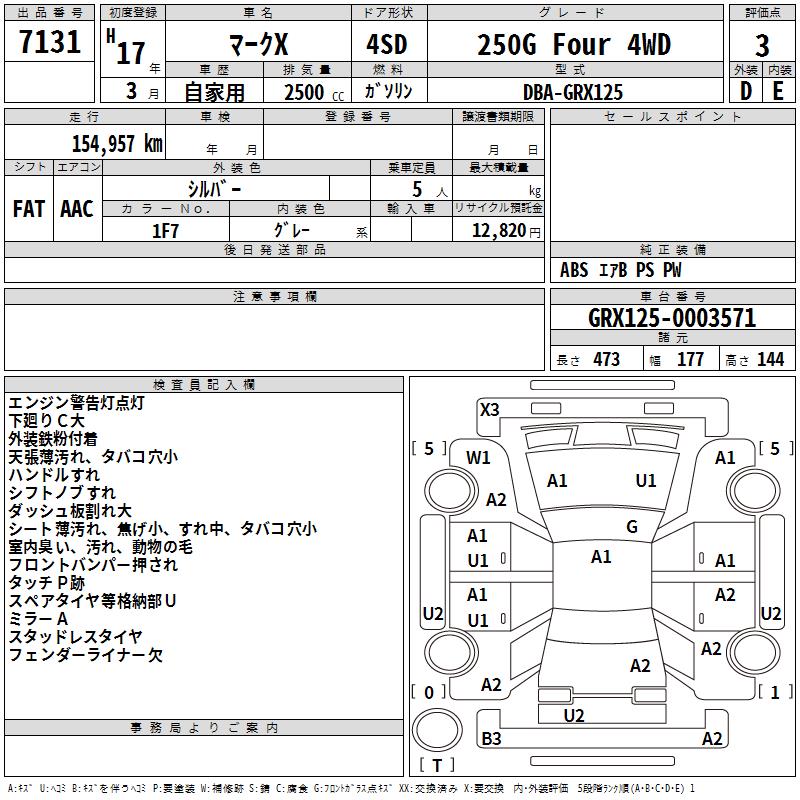Viewport: 800px width, 800px height.
Task: Select note スペアタイヤ等格納部U
Action: (92, 601)
